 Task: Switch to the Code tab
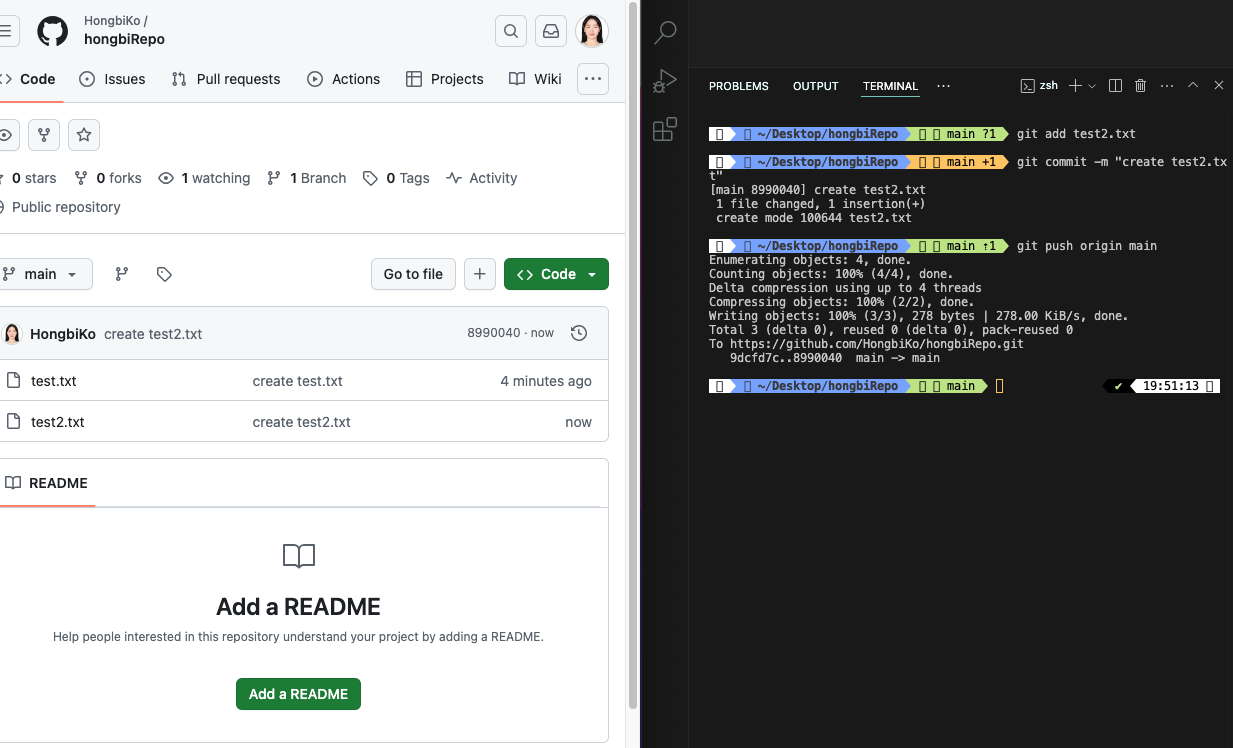tap(29, 79)
